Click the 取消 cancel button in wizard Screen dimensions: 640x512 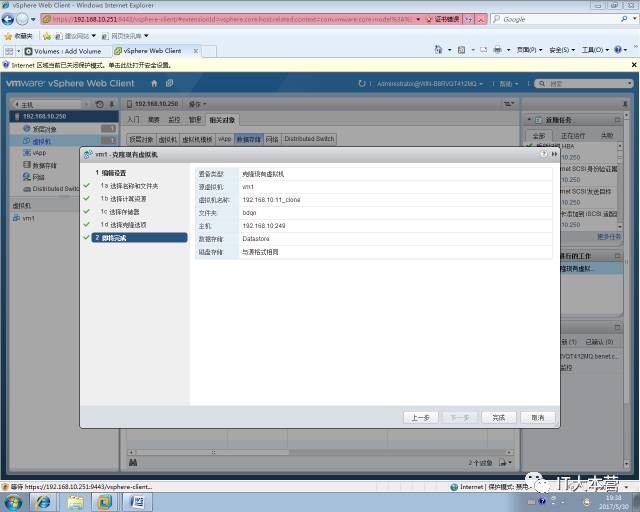pos(538,418)
